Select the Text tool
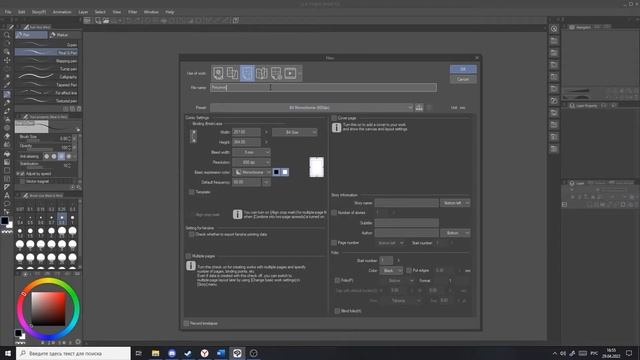The height and width of the screenshot is (360, 640). pos(7,195)
